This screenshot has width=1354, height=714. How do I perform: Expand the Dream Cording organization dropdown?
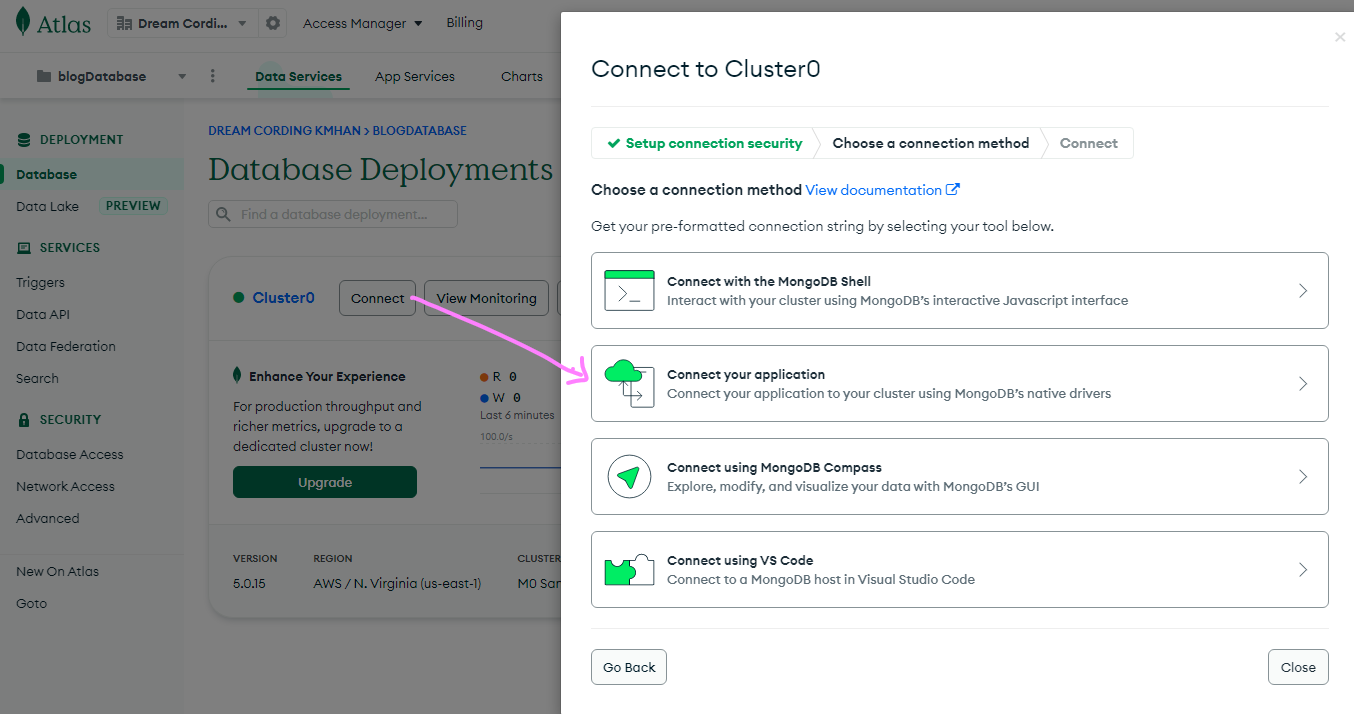pos(242,24)
